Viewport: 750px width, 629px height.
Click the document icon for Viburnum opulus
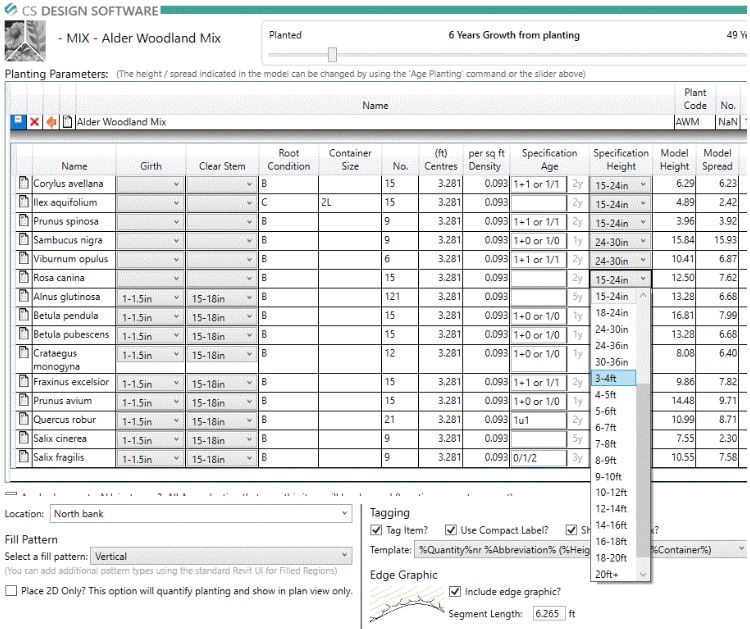[23, 258]
